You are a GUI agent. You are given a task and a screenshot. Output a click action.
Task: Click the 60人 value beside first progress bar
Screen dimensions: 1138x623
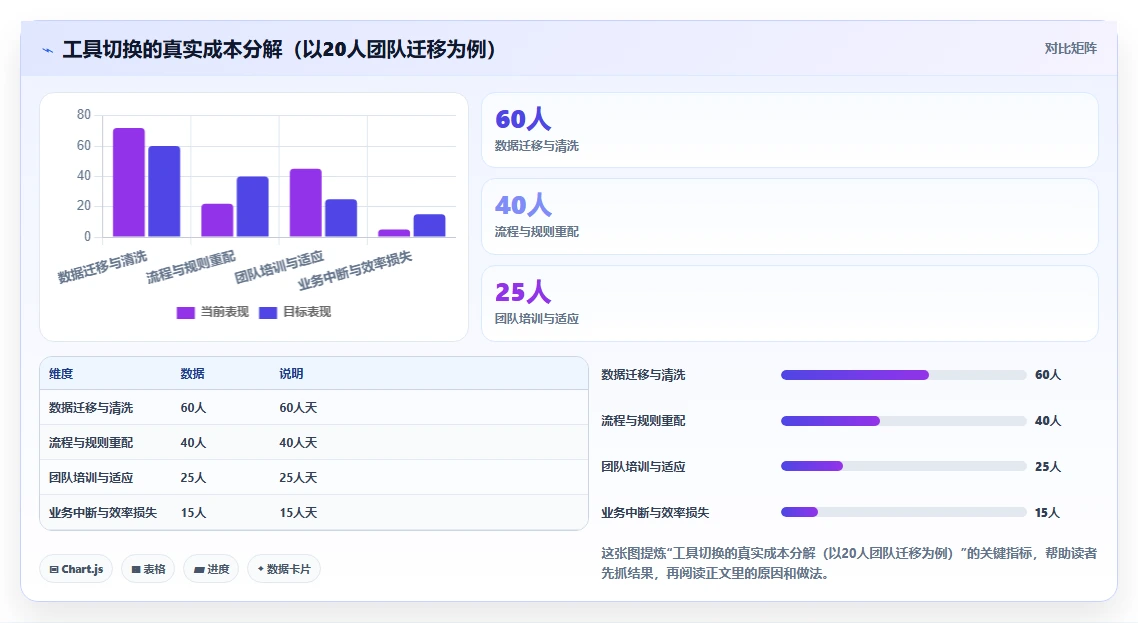tap(1048, 375)
